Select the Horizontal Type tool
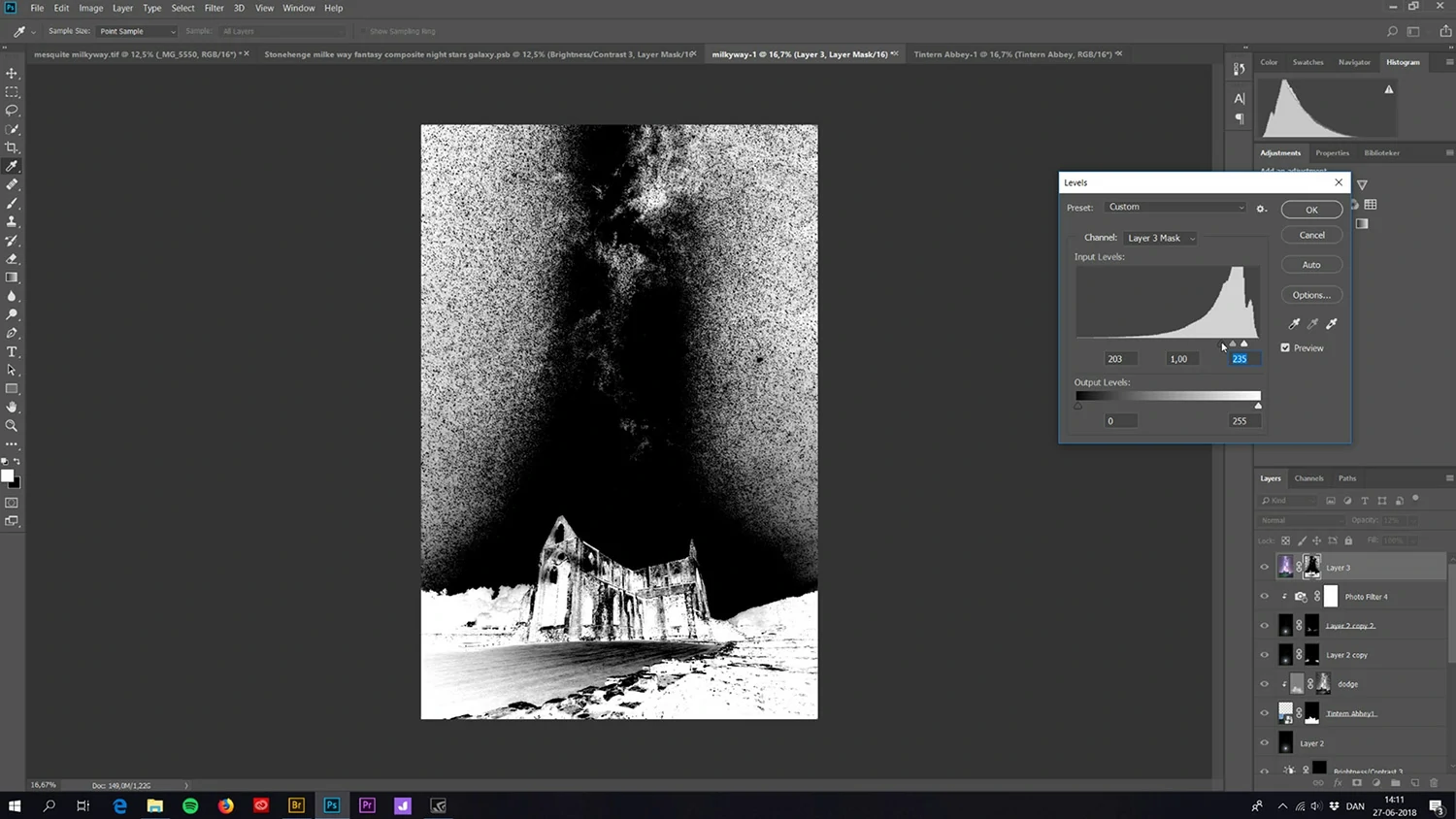 (x=12, y=351)
